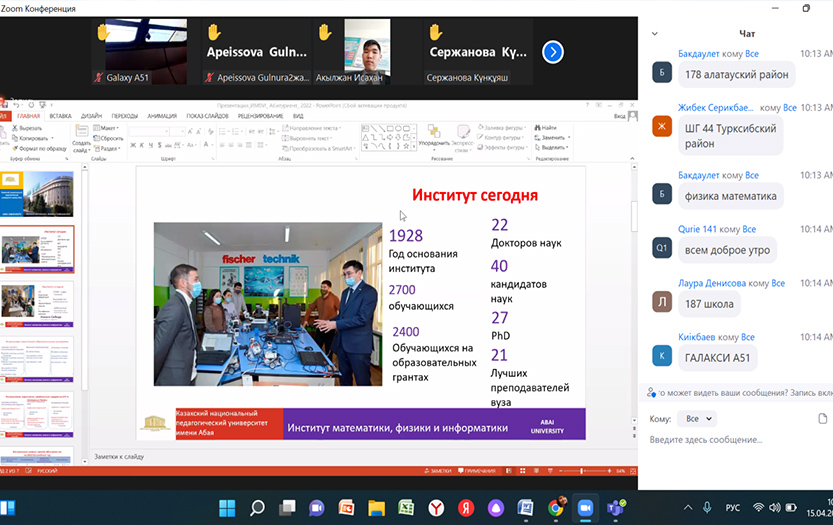This screenshot has height=525, width=833.
Task: Click Упорядочить (Arrange) in the ribbon
Action: [x=437, y=142]
